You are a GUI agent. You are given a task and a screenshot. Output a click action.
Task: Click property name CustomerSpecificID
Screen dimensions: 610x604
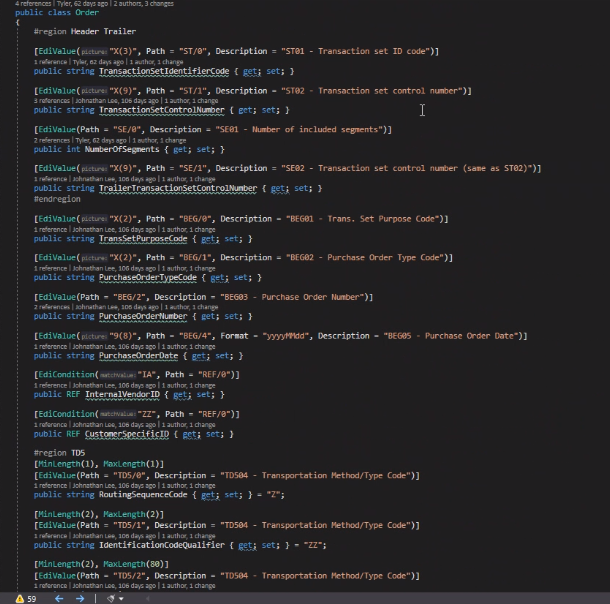[127, 434]
